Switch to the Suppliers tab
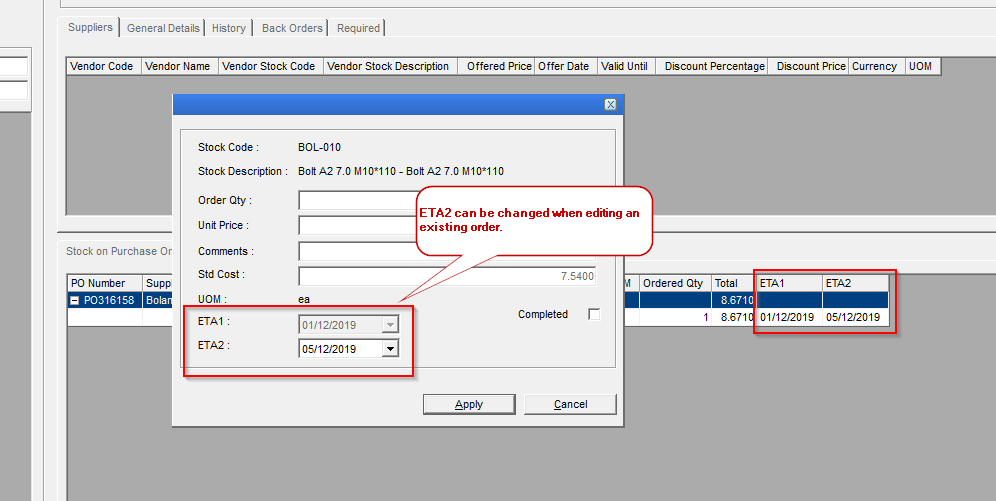996x501 pixels. pos(90,27)
